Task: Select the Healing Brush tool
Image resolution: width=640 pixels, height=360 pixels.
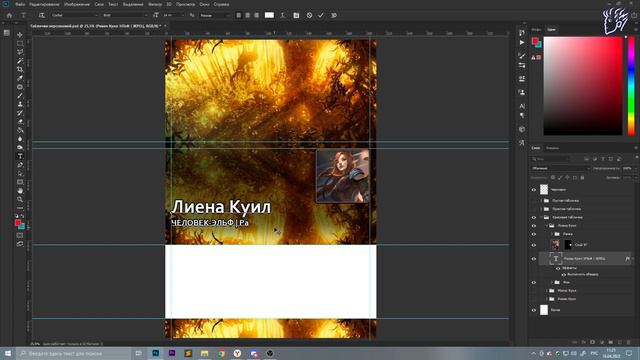Action: (20, 87)
